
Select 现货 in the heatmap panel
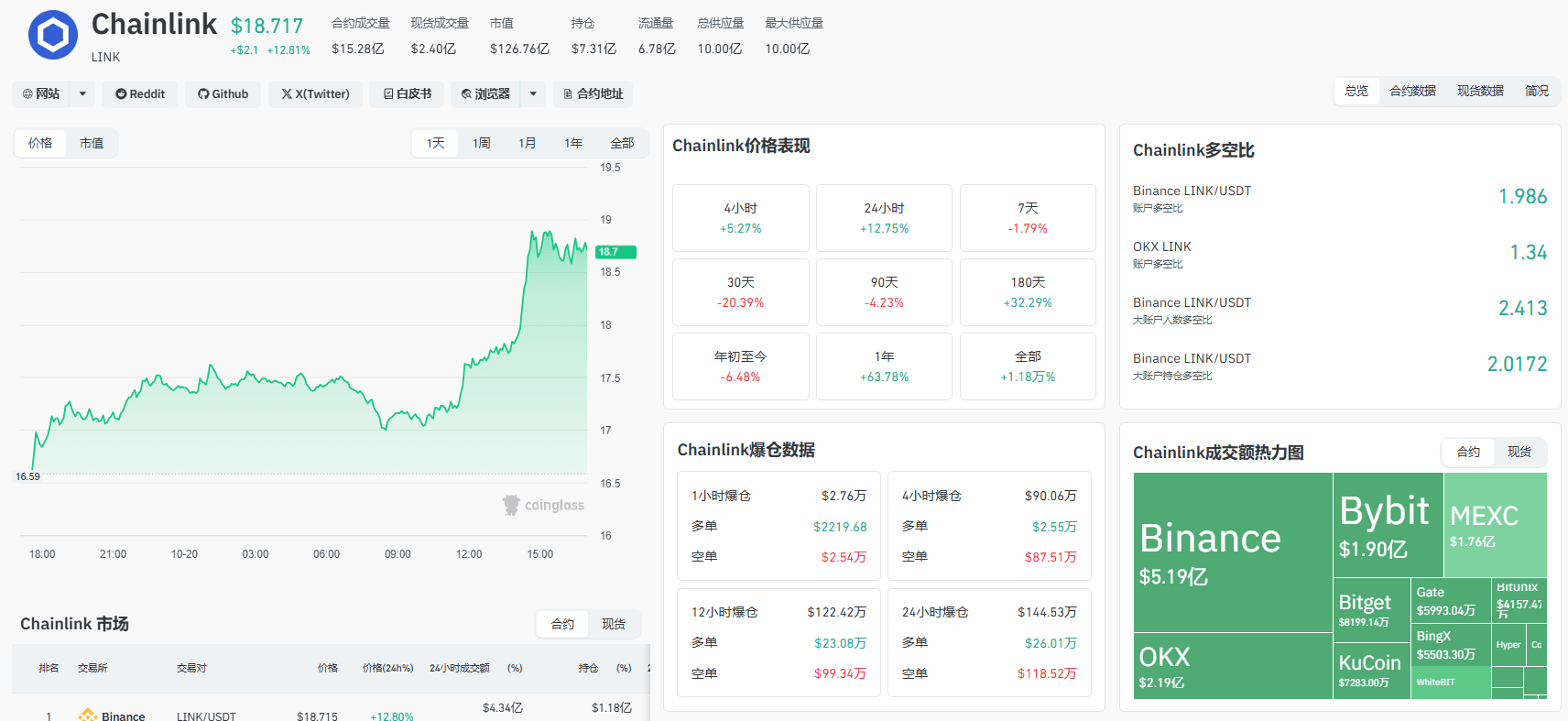click(x=1519, y=452)
